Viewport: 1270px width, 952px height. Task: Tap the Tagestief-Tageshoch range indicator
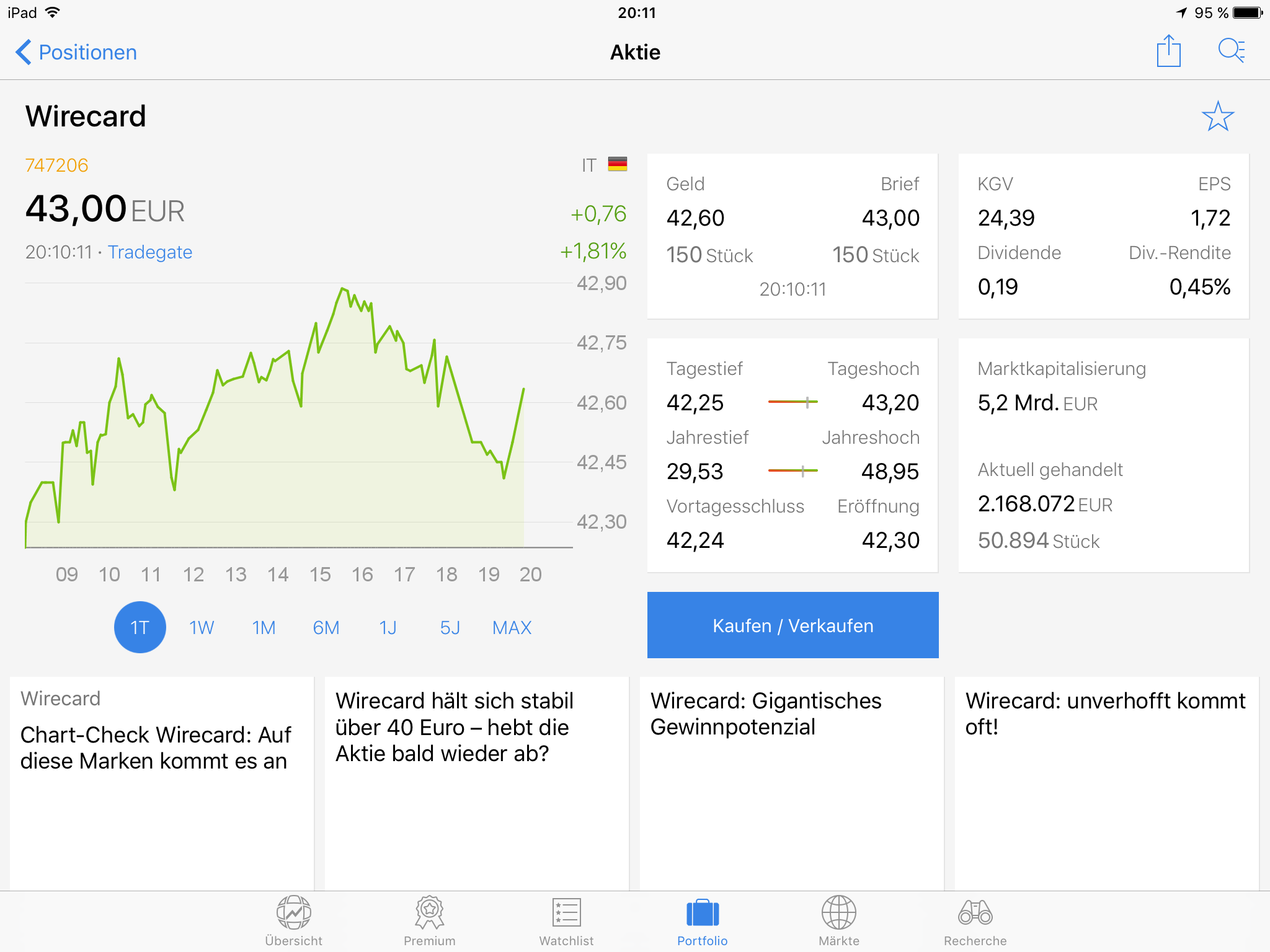click(793, 402)
